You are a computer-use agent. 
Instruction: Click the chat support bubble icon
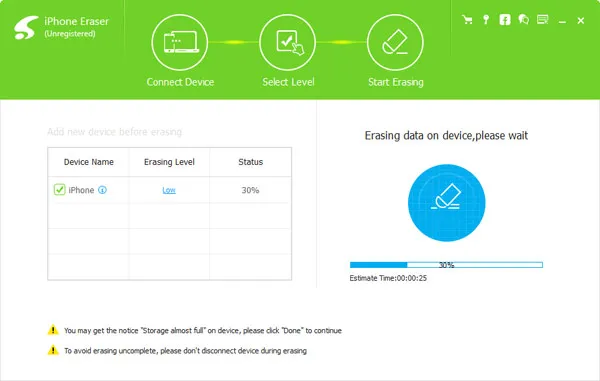point(523,20)
